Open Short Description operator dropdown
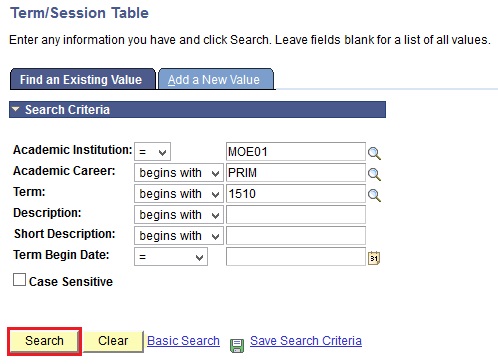This screenshot has width=498, height=364. tap(179, 236)
